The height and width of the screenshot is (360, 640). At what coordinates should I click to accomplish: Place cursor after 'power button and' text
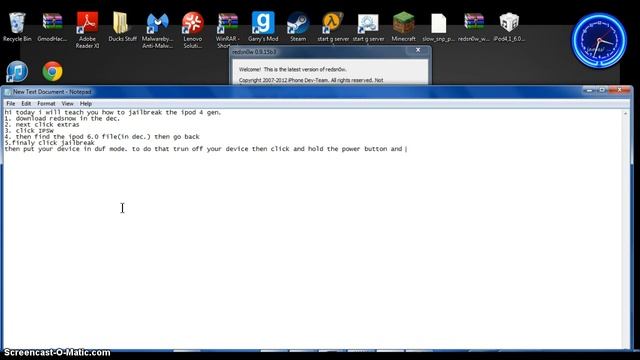tap(405, 149)
